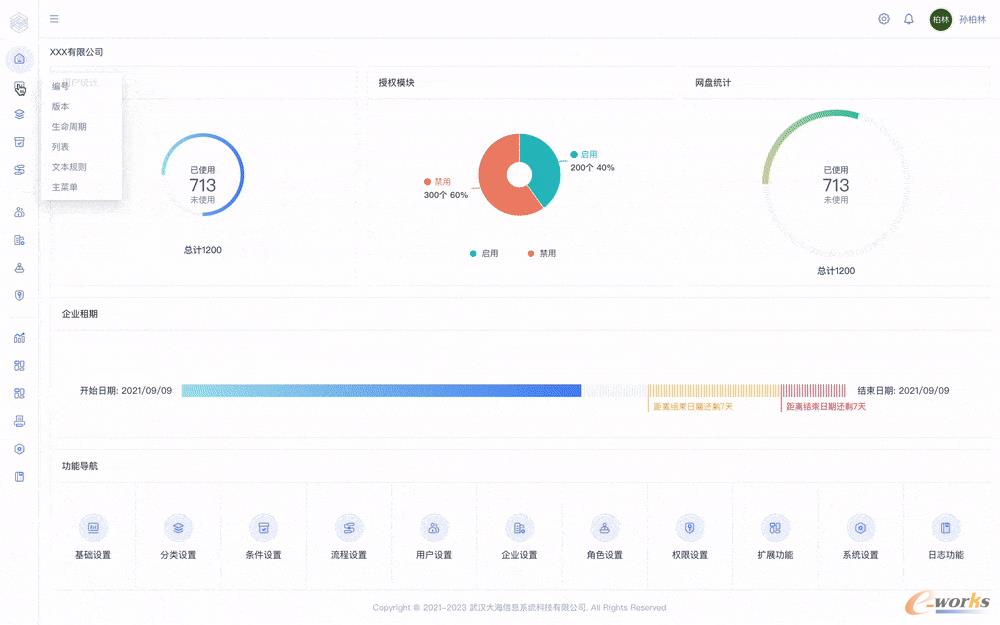
Task: Open the 条件设置 navigation card
Action: (x=263, y=538)
